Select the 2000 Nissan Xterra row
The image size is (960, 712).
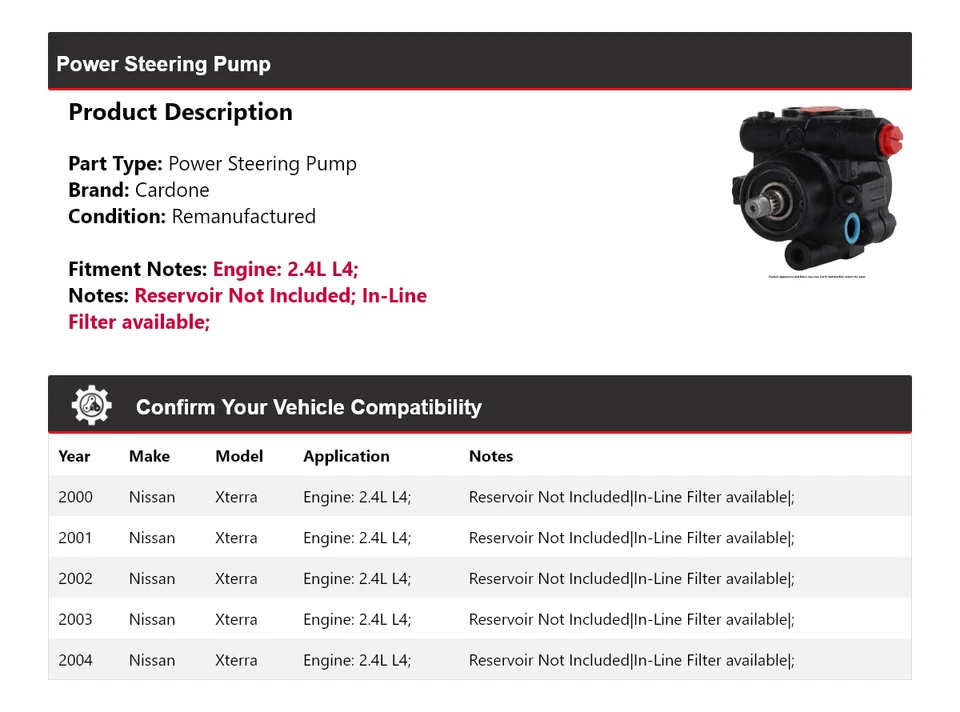479,497
